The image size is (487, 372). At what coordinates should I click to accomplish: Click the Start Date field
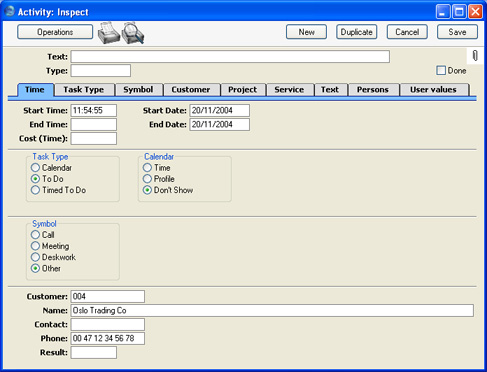tap(220, 110)
